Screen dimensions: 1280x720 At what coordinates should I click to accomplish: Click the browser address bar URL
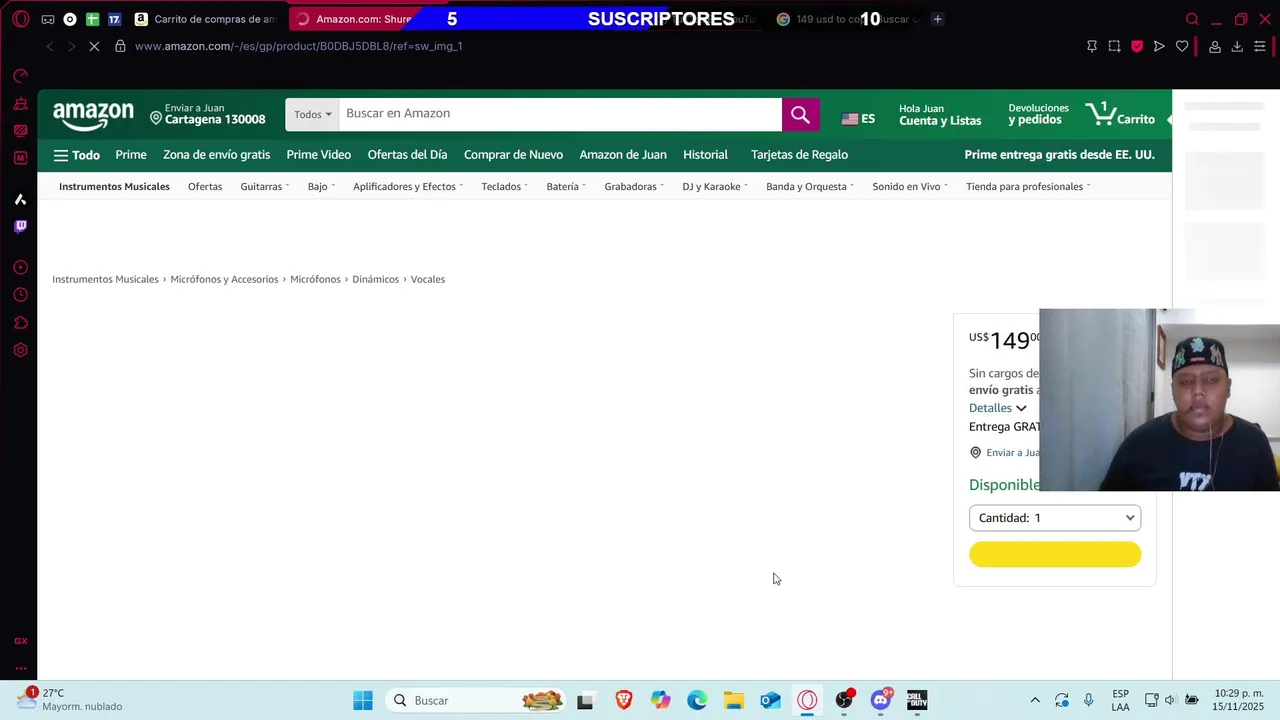(x=299, y=46)
